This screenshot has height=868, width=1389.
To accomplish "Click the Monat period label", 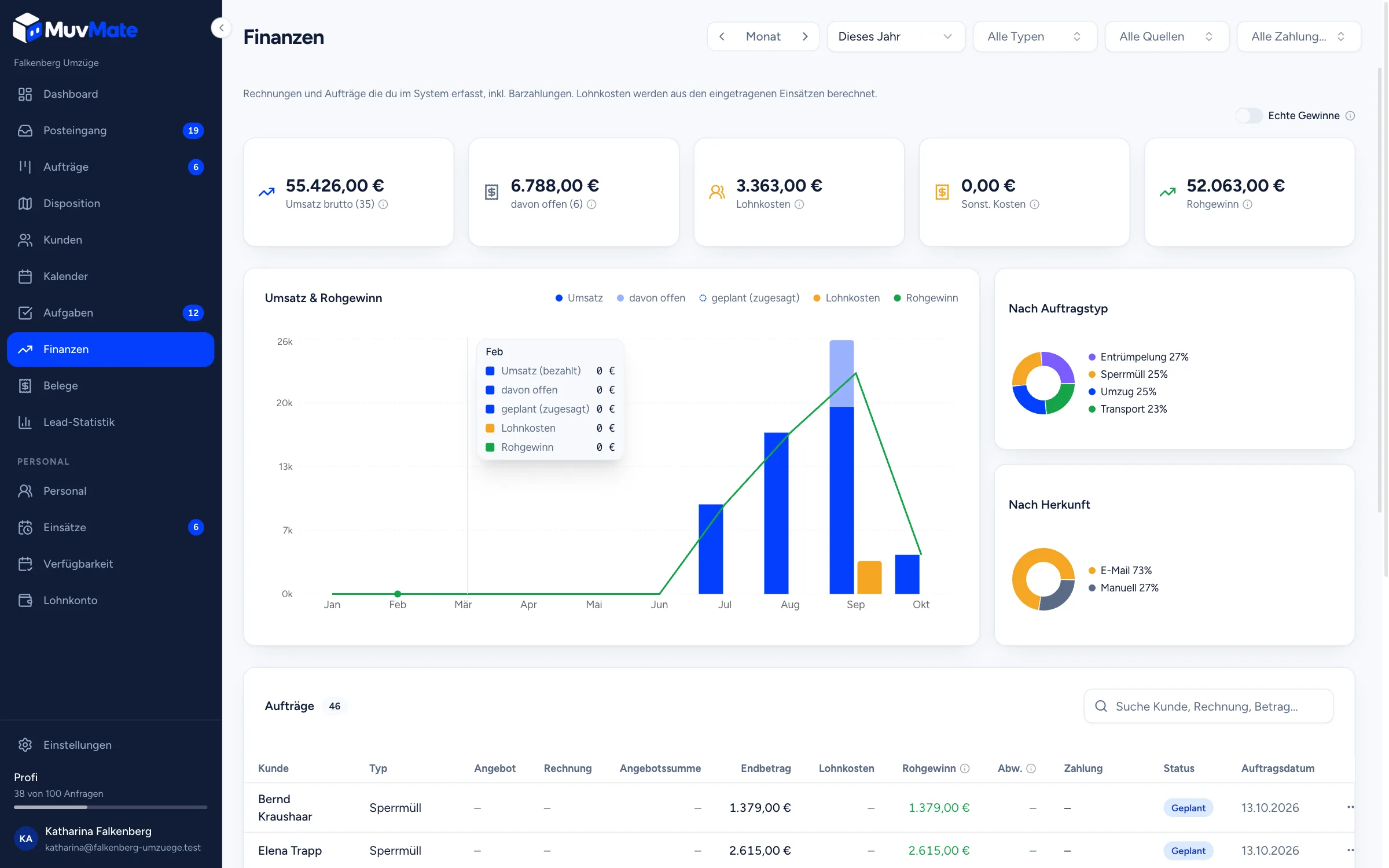I will pyautogui.click(x=763, y=36).
